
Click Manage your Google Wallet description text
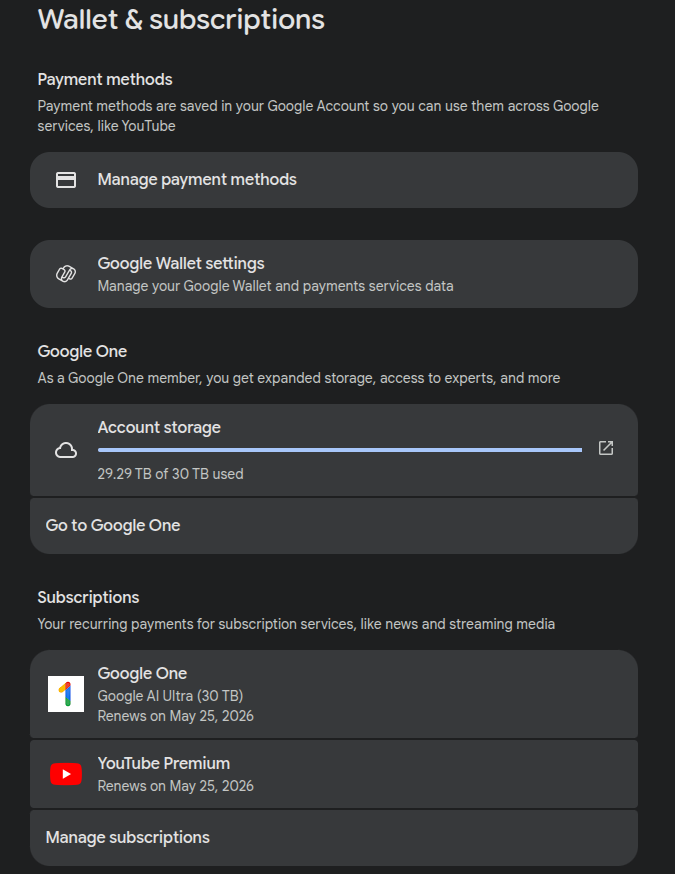(275, 286)
